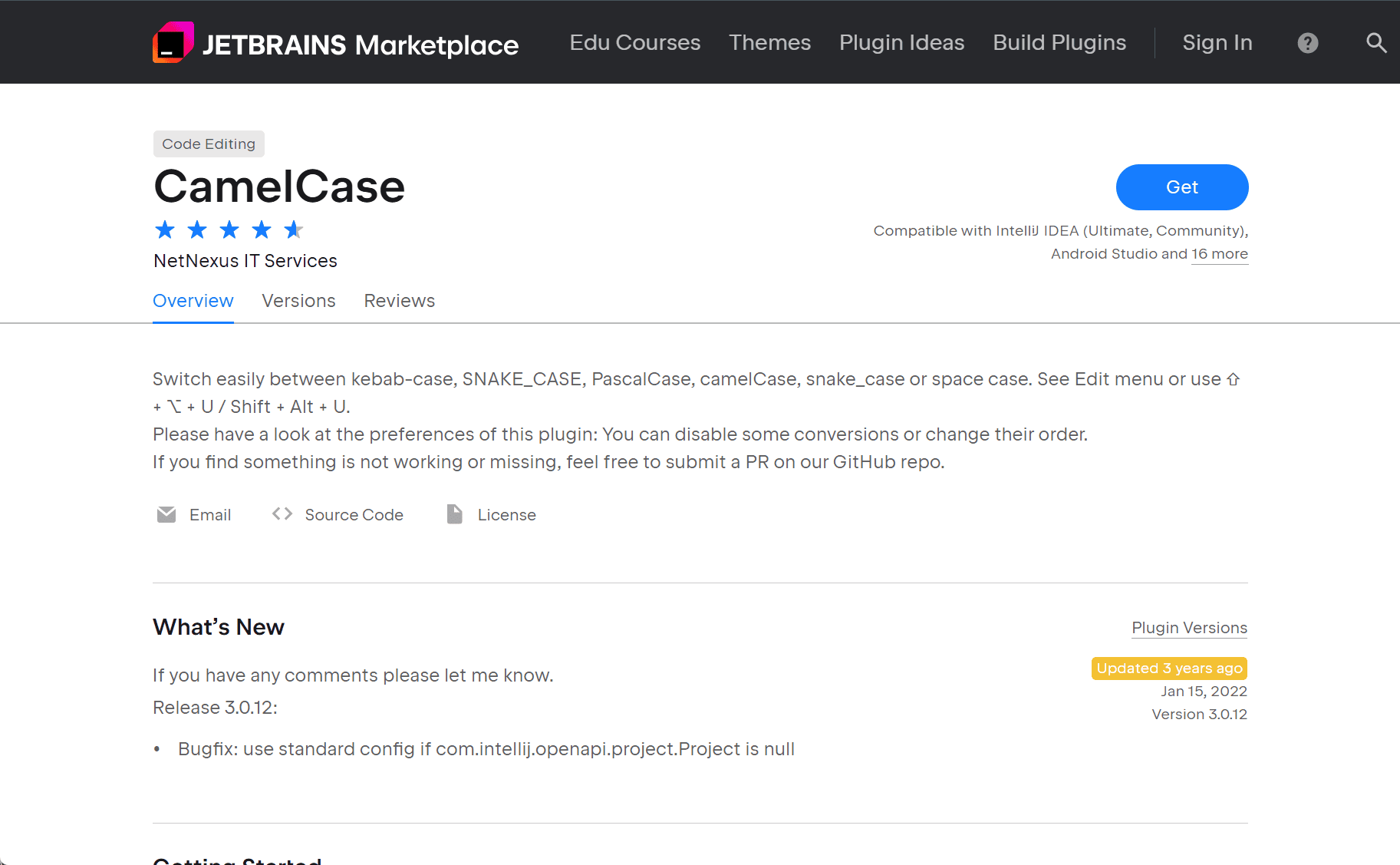Image resolution: width=1400 pixels, height=865 pixels.
Task: Switch to the Versions tab
Action: 298,301
